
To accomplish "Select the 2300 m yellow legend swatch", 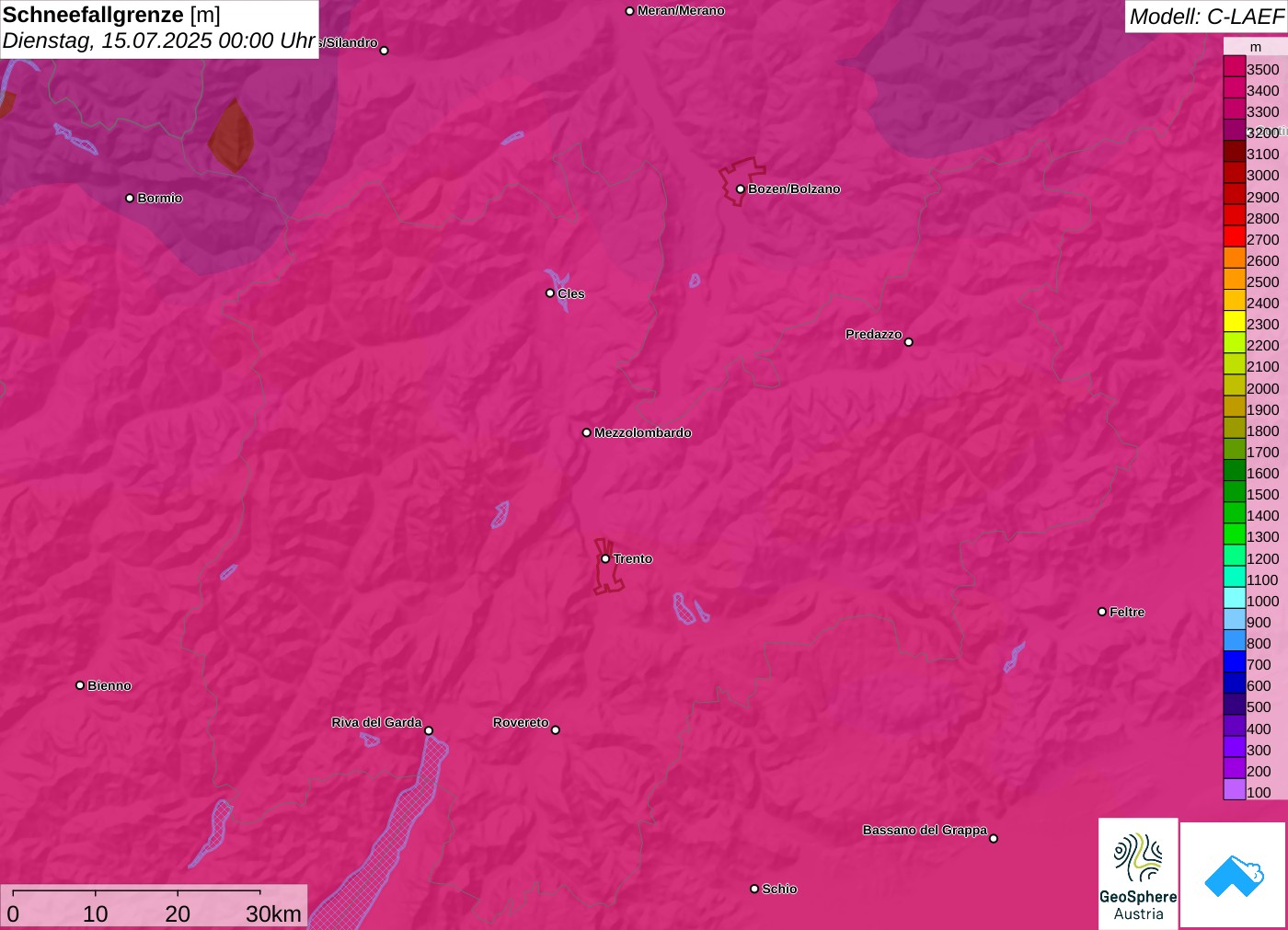I will coord(1235,321).
